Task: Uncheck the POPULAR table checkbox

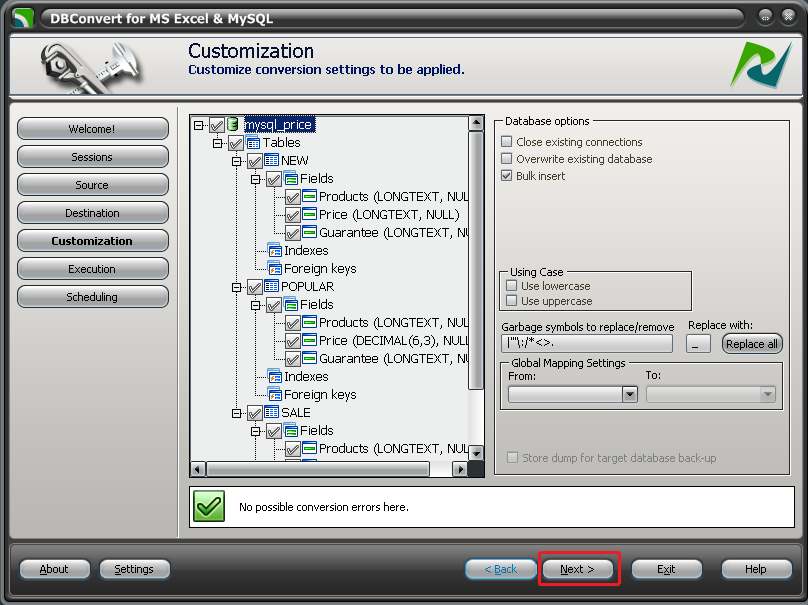Action: [x=255, y=287]
